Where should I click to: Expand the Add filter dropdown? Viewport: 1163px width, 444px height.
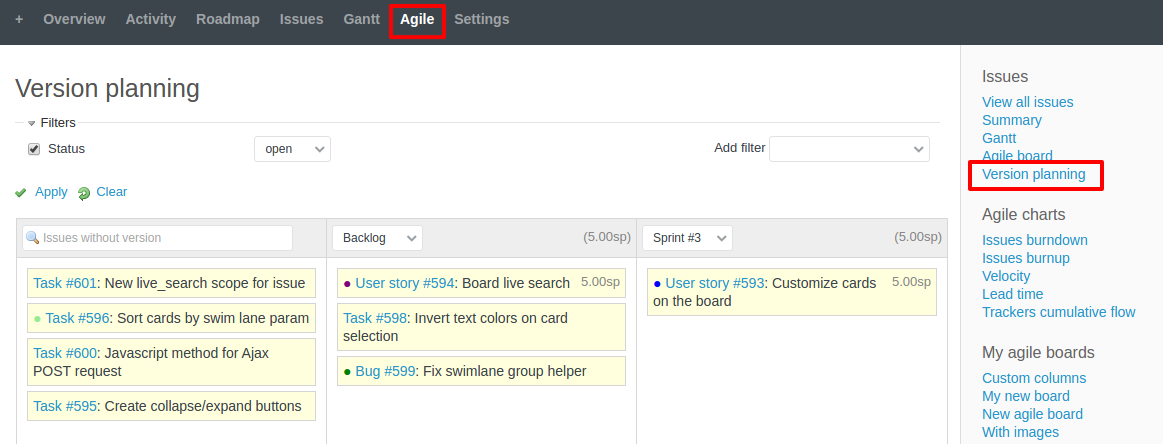click(848, 149)
